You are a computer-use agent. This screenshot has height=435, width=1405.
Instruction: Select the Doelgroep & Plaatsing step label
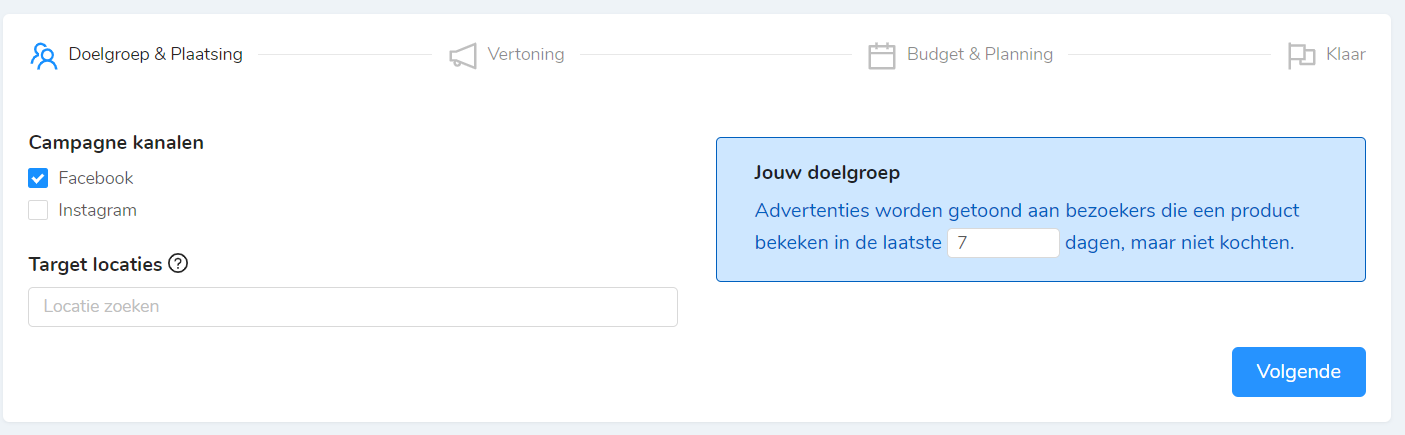point(156,54)
